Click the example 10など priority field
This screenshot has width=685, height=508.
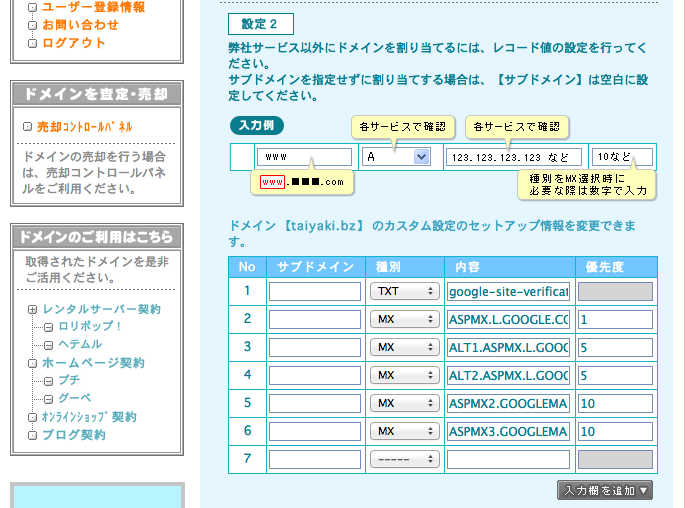pyautogui.click(x=622, y=157)
